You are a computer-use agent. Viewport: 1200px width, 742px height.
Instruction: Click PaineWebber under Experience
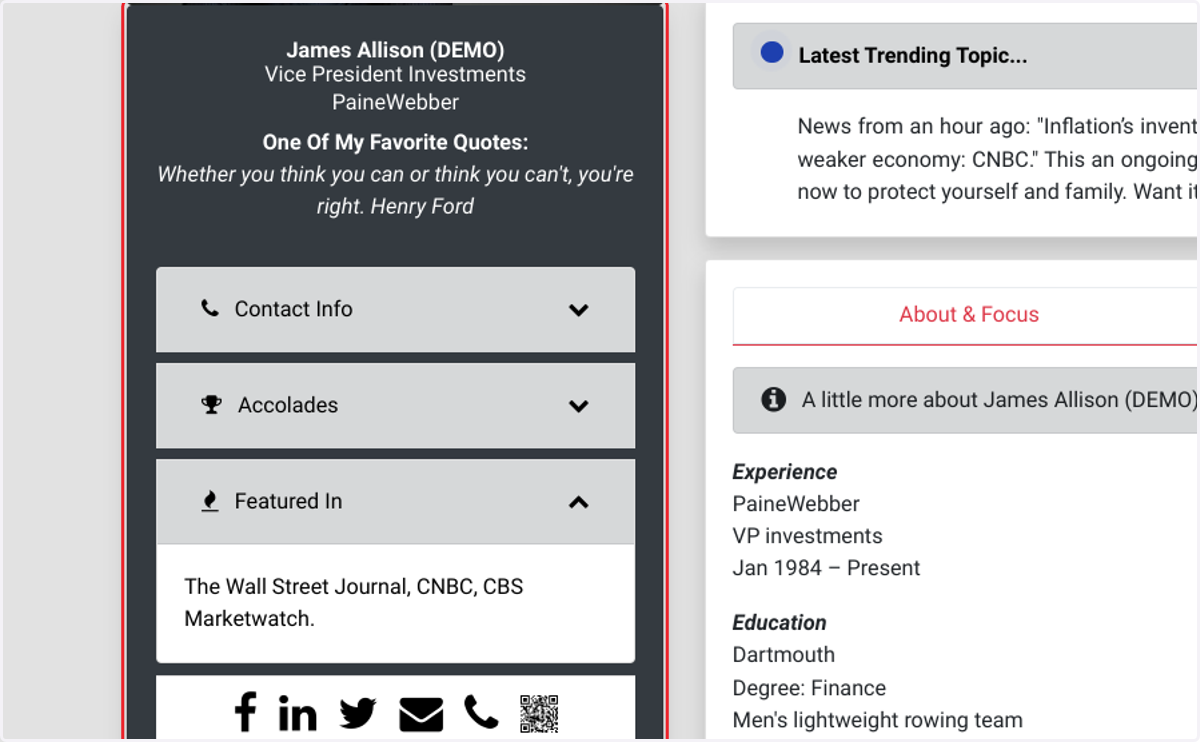(796, 504)
